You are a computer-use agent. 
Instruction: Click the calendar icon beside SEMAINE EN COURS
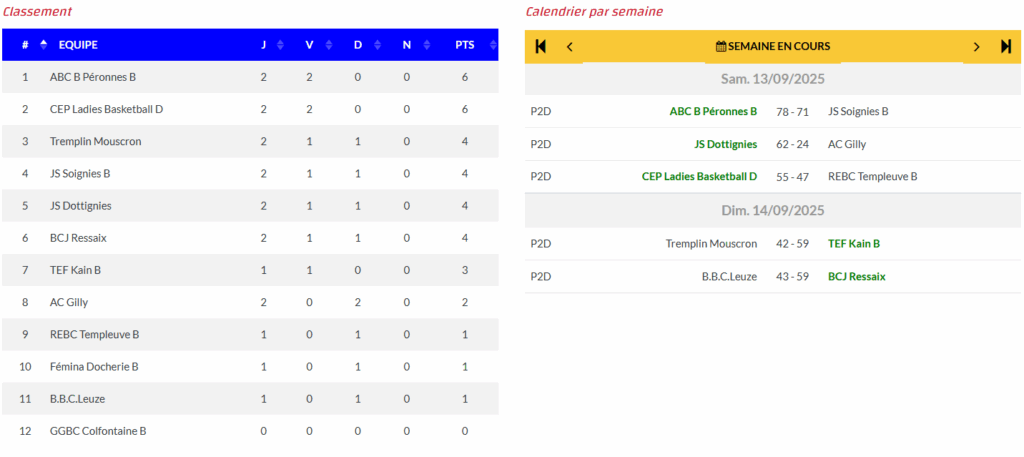click(721, 46)
